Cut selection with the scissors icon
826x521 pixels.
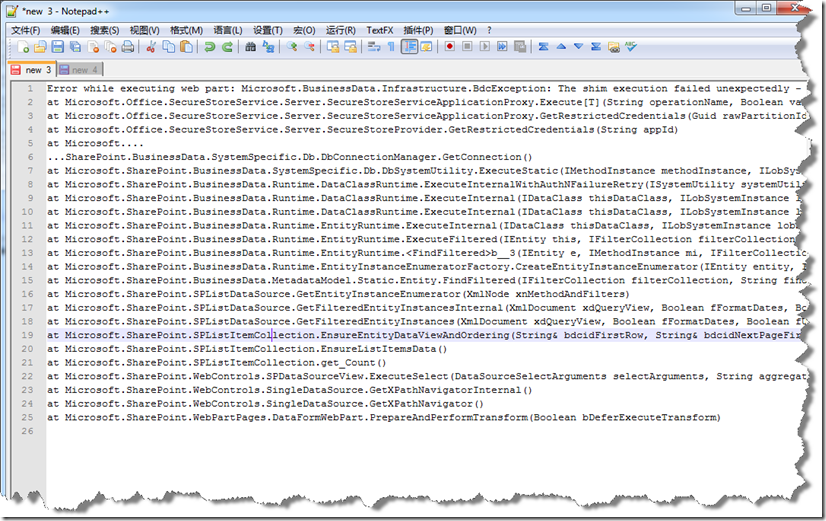pyautogui.click(x=151, y=47)
